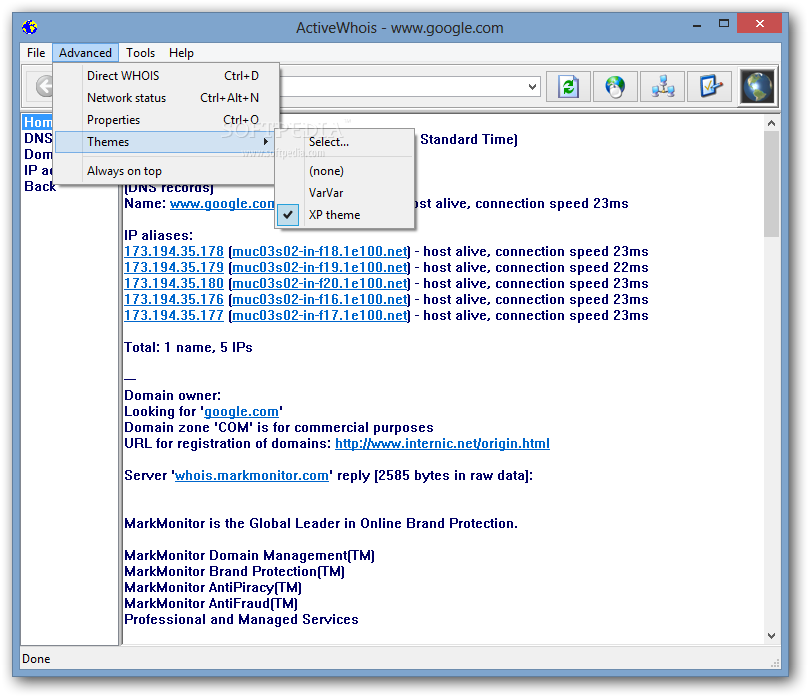Image resolution: width=809 pixels, height=697 pixels.
Task: Open the 173.194.35.177 IP link
Action: tap(174, 316)
